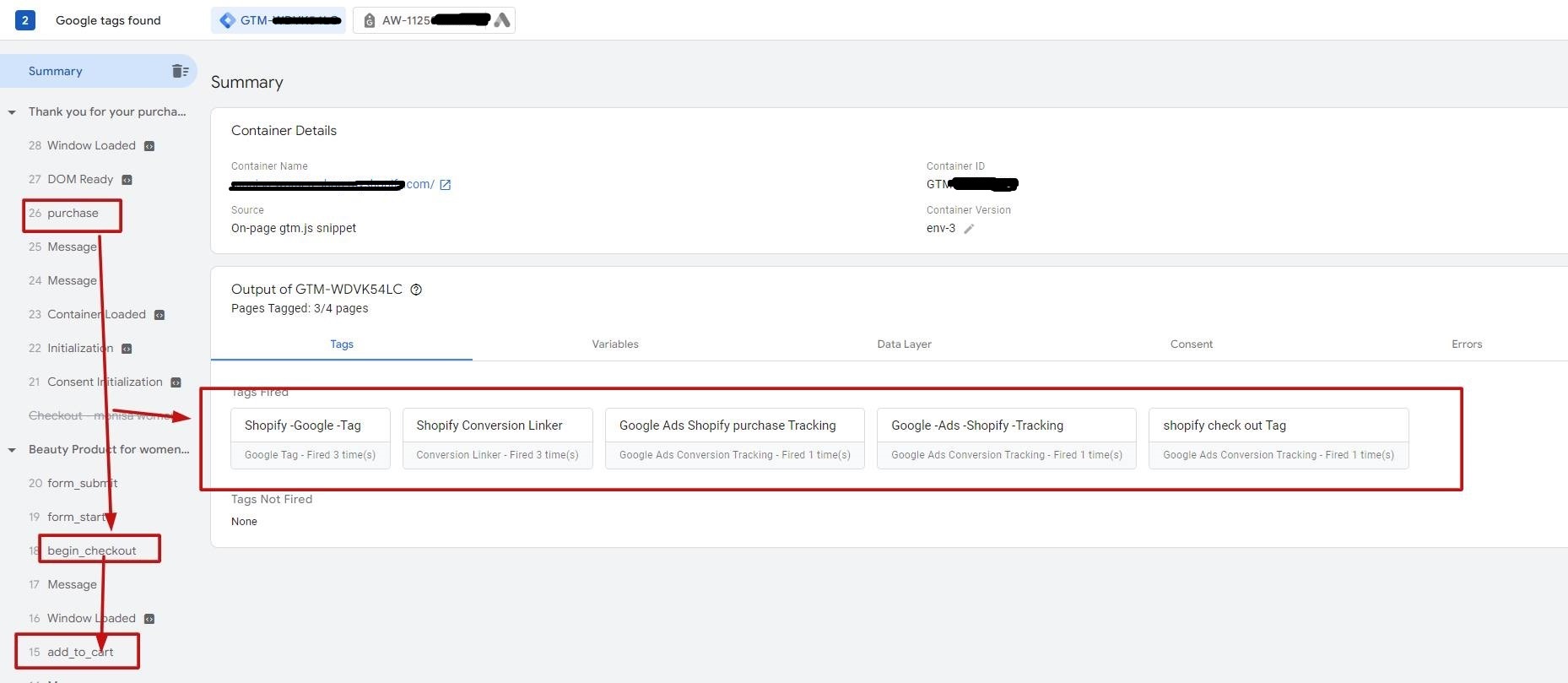Click the 'On-page gtm.js snippet' source text
The image size is (1568, 683).
294,228
